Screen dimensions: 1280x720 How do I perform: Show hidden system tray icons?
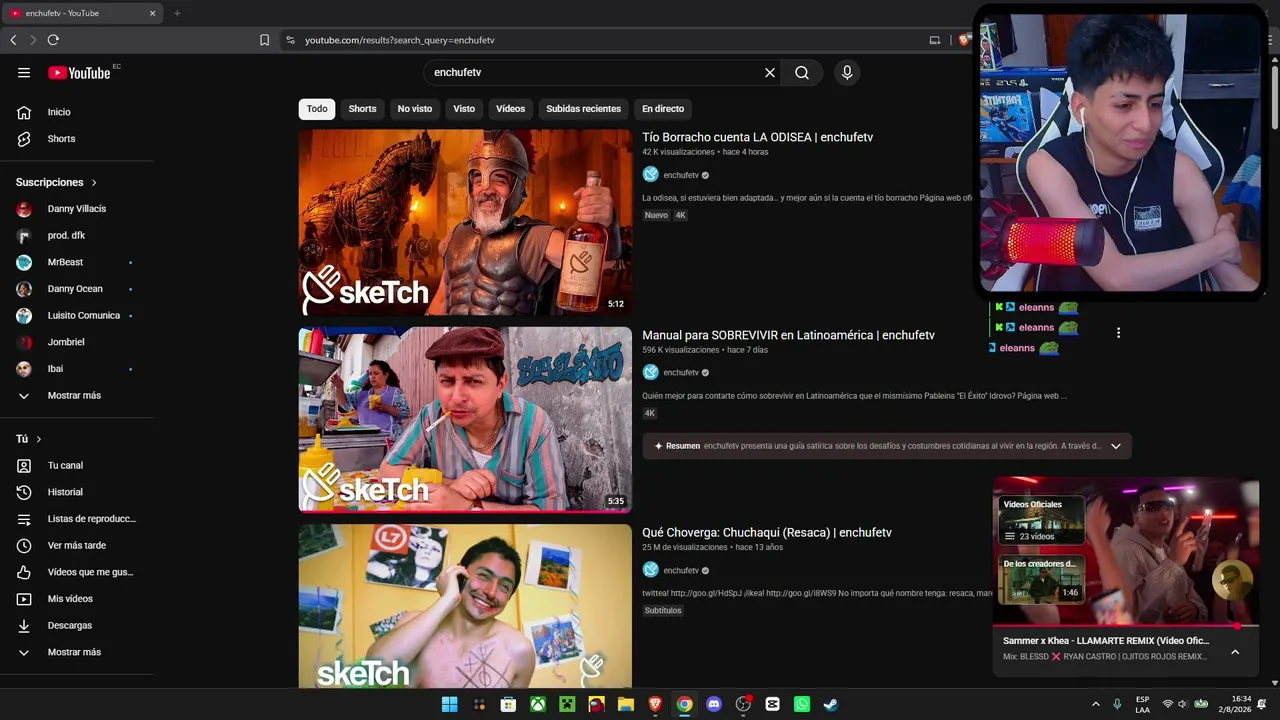[x=1096, y=704]
